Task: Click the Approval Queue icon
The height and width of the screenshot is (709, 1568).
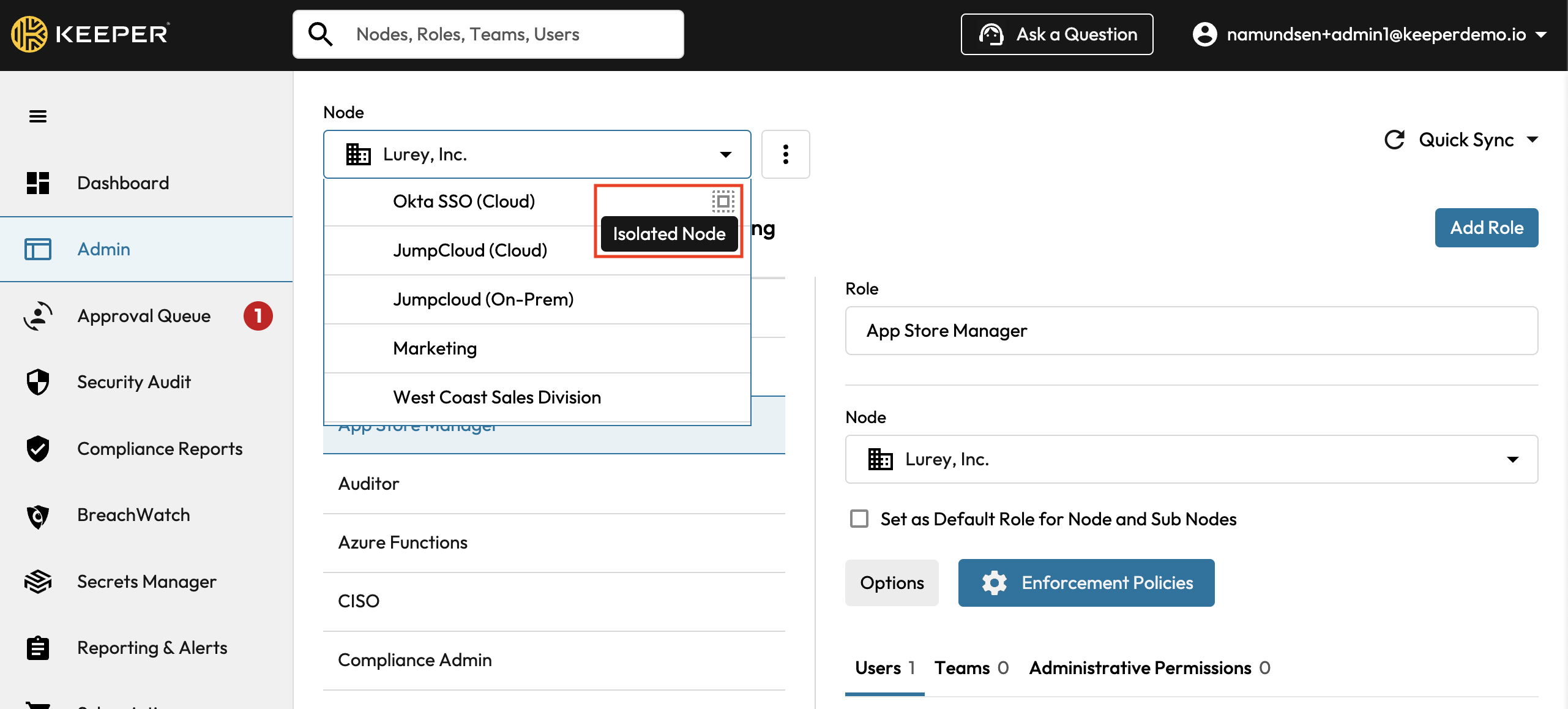Action: coord(38,316)
